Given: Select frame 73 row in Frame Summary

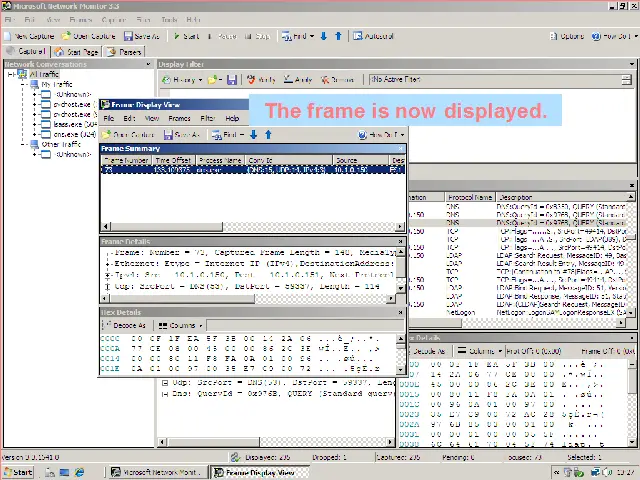Looking at the screenshot, I should [x=253, y=170].
